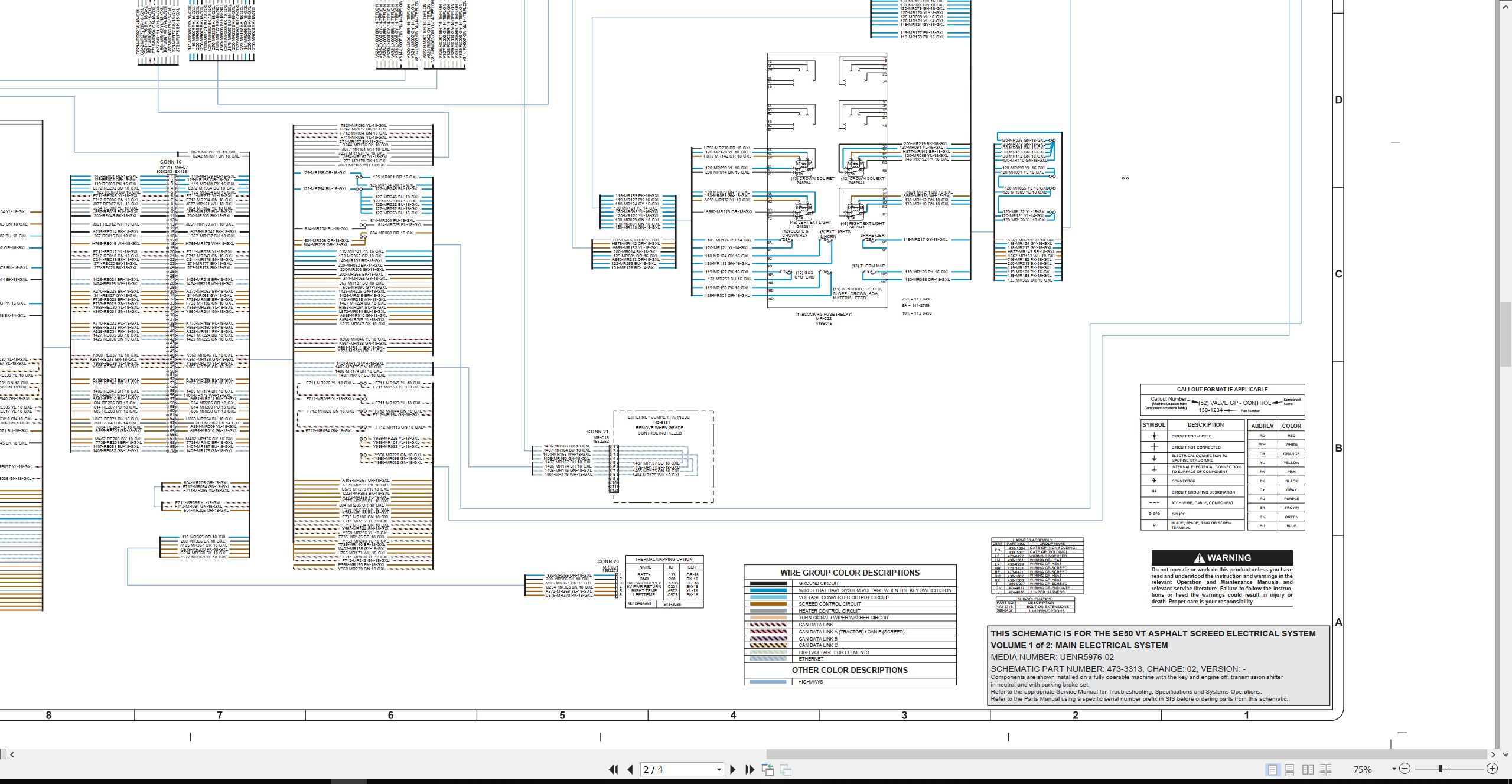Click the ETHERNET JUMPER HARNESS label
Viewport: 1512px width, 784px height.
click(x=659, y=417)
